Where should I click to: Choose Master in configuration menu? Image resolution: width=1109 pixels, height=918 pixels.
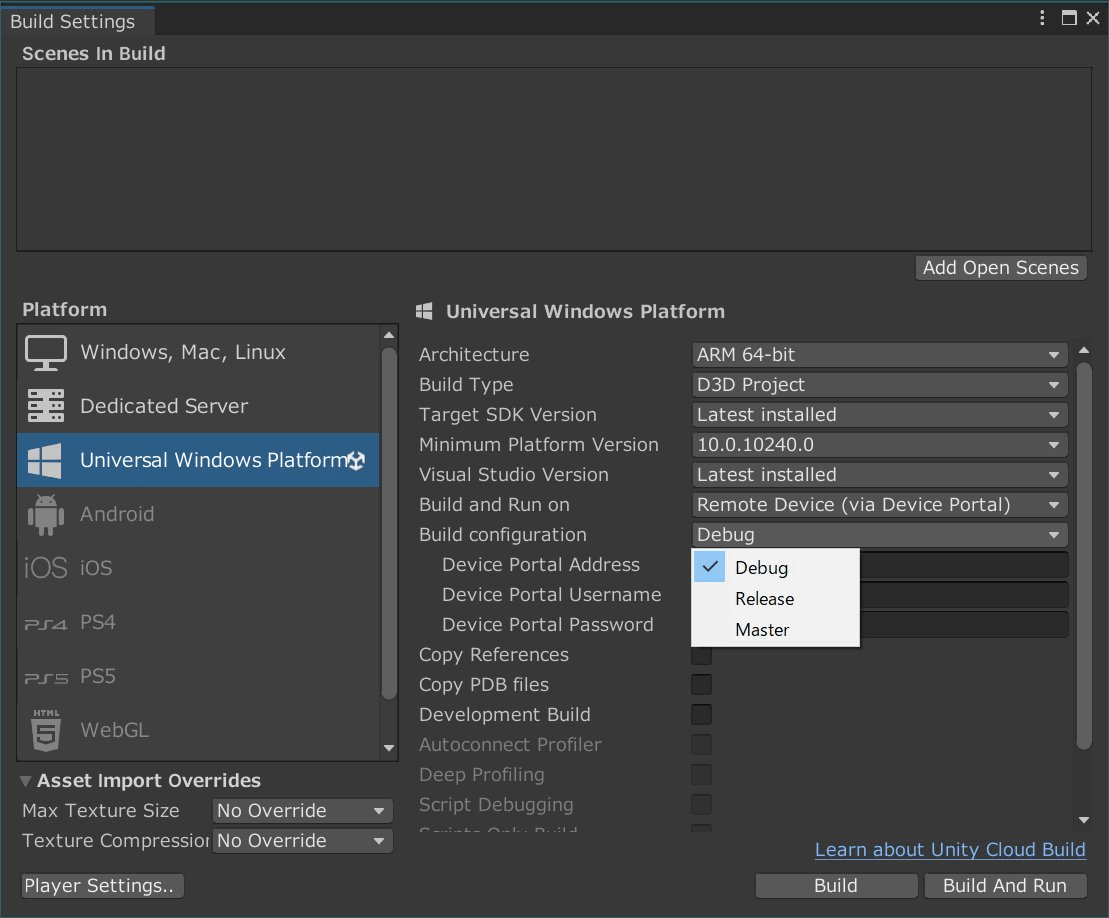tap(776, 630)
